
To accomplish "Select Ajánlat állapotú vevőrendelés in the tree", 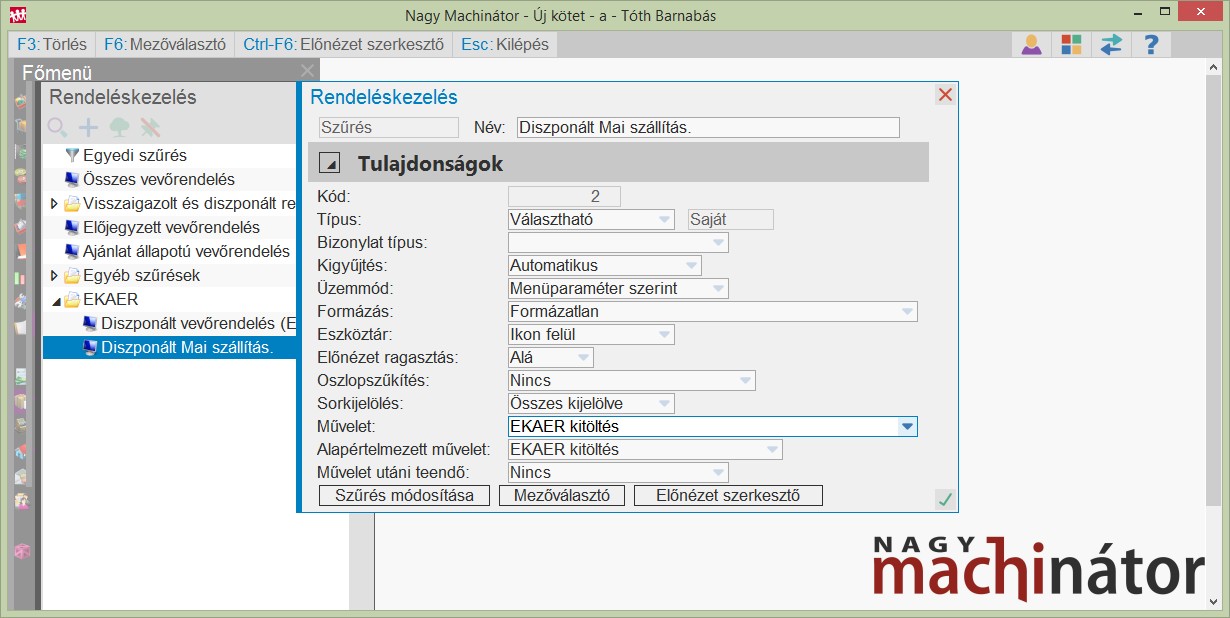I will click(x=187, y=251).
